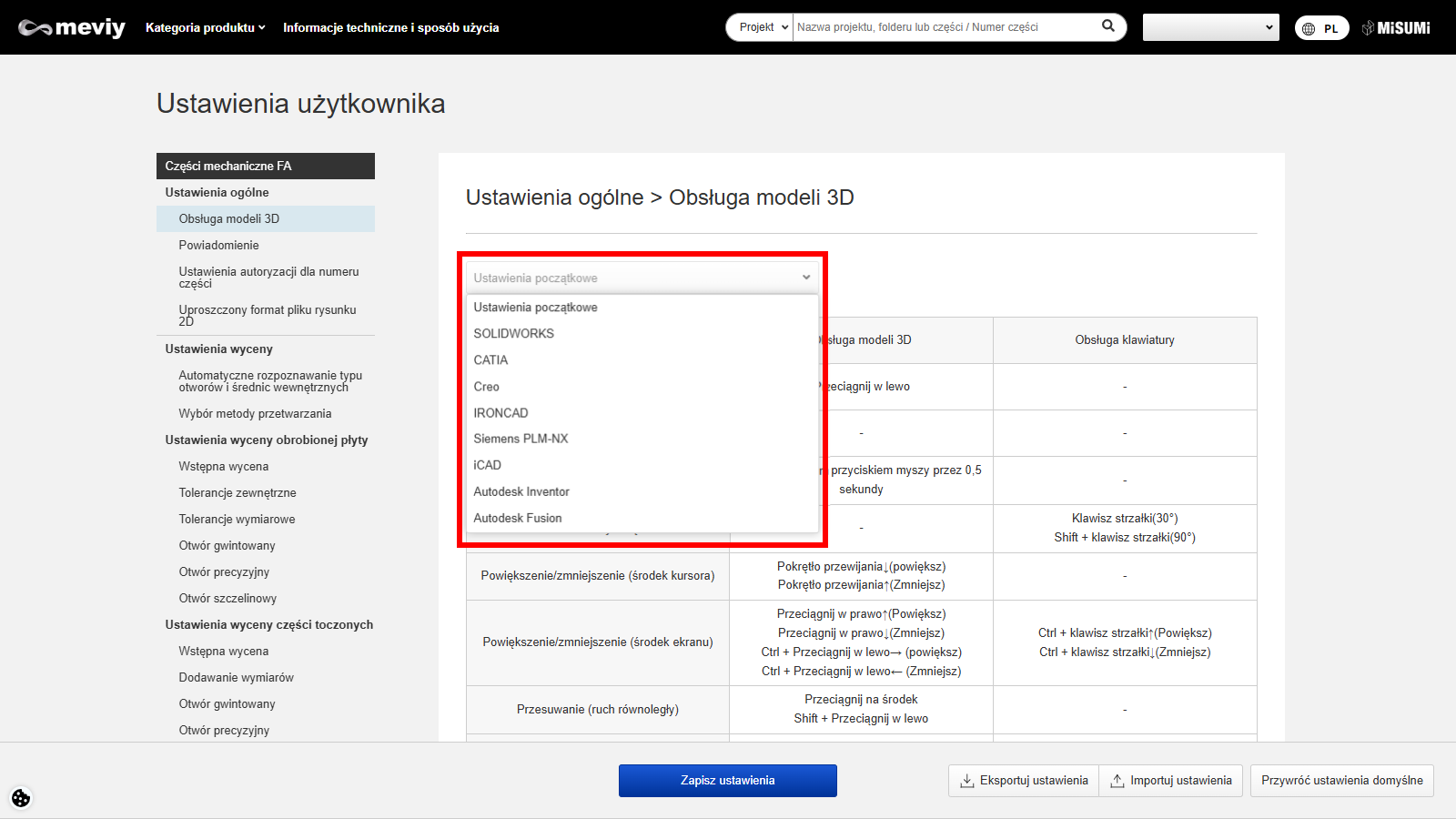The image size is (1456, 819).
Task: Click Importuj ustawienia
Action: 1171,781
